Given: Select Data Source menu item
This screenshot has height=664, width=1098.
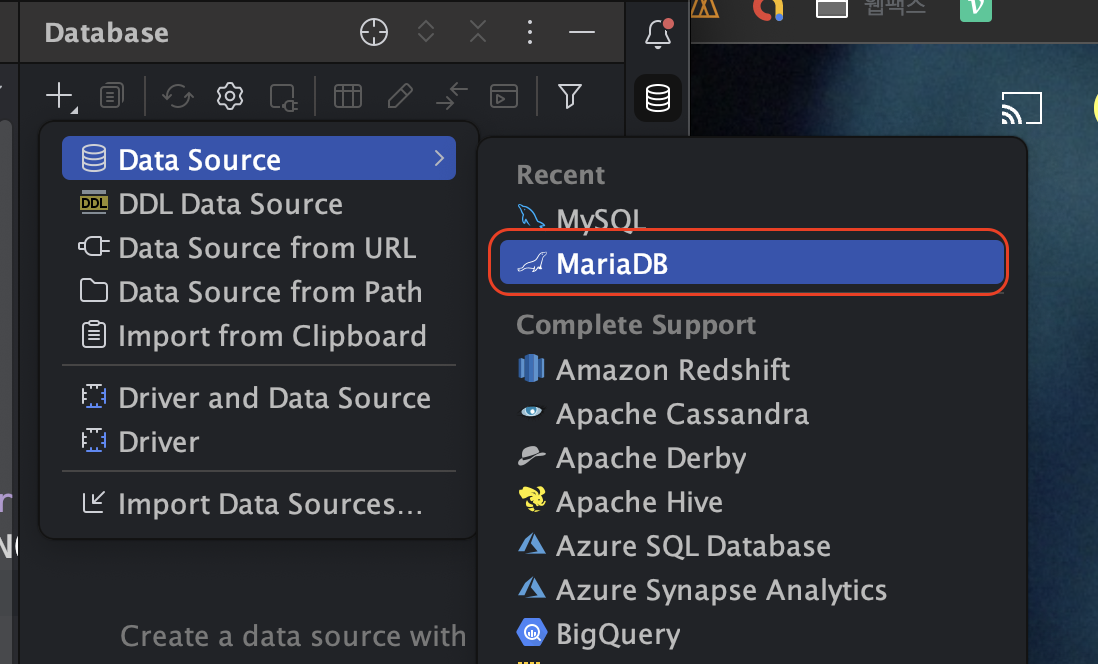Looking at the screenshot, I should pyautogui.click(x=259, y=159).
